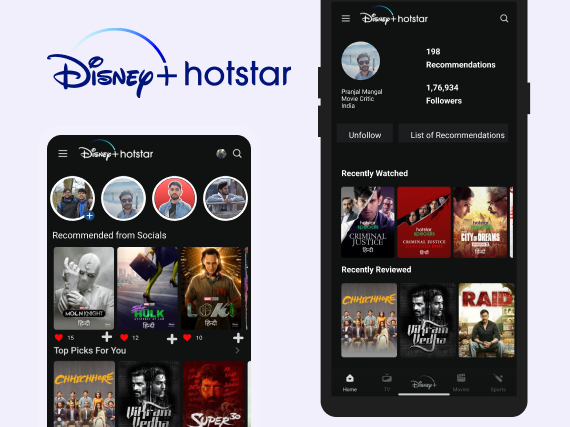Add She-Hulk to list with plus

pos(172,339)
